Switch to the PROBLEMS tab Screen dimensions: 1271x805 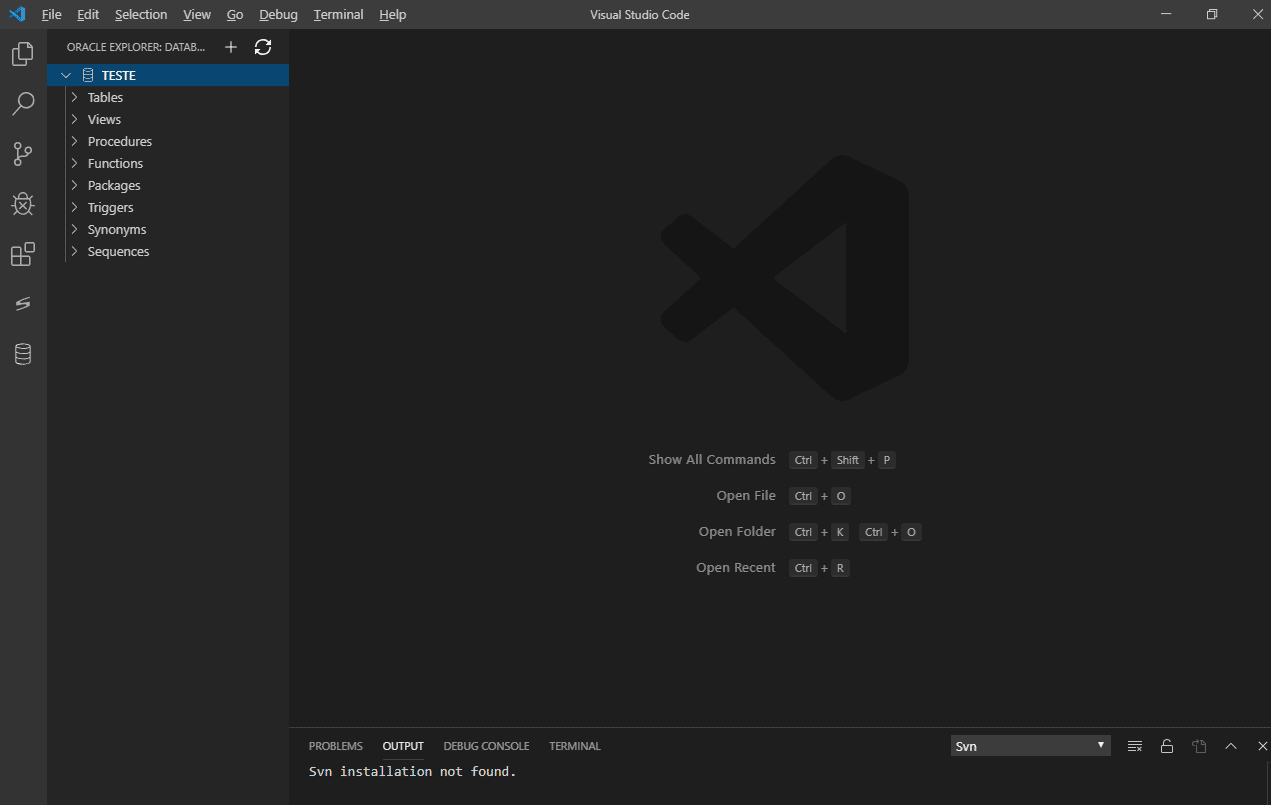[x=336, y=745]
